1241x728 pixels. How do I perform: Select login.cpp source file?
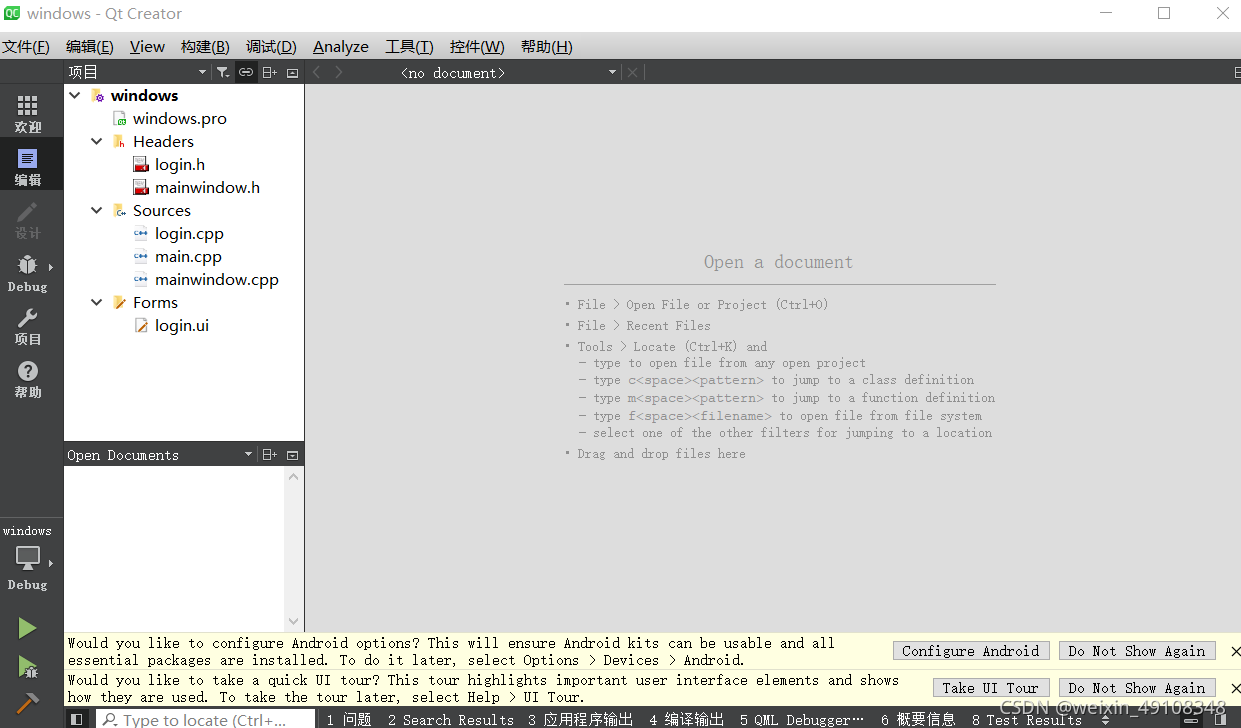click(189, 233)
